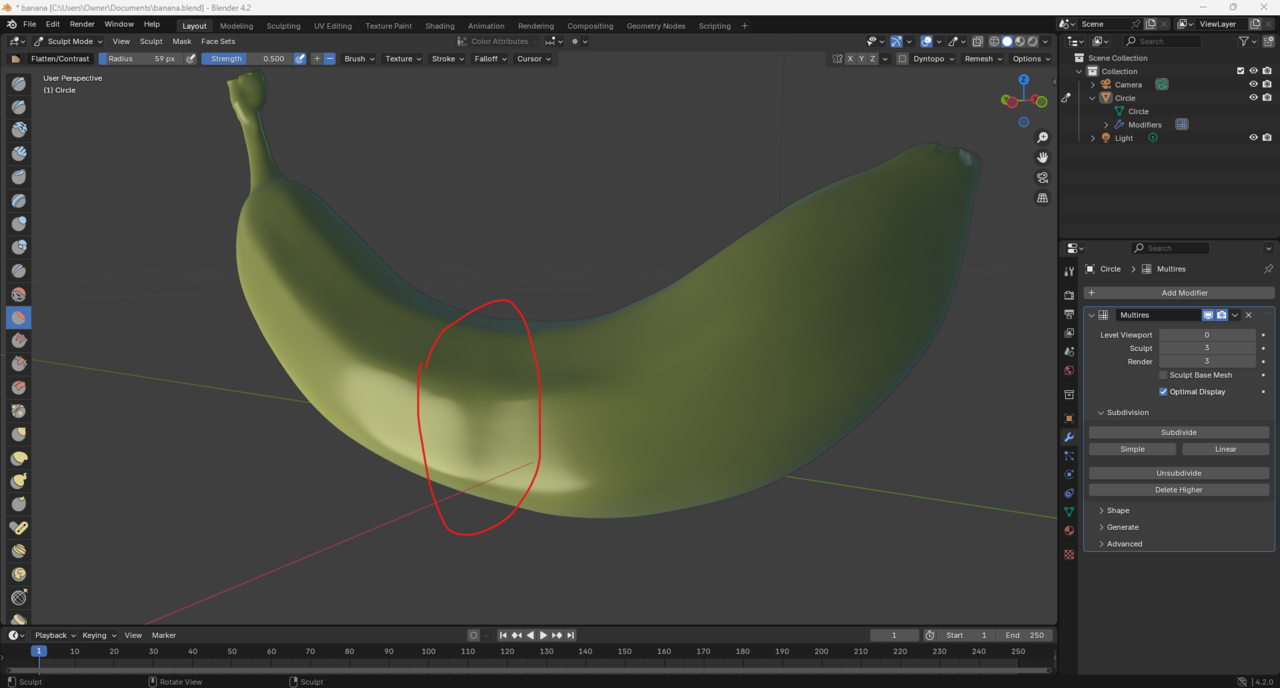The width and height of the screenshot is (1280, 688).
Task: Switch to material preview shading
Action: pyautogui.click(x=1020, y=41)
